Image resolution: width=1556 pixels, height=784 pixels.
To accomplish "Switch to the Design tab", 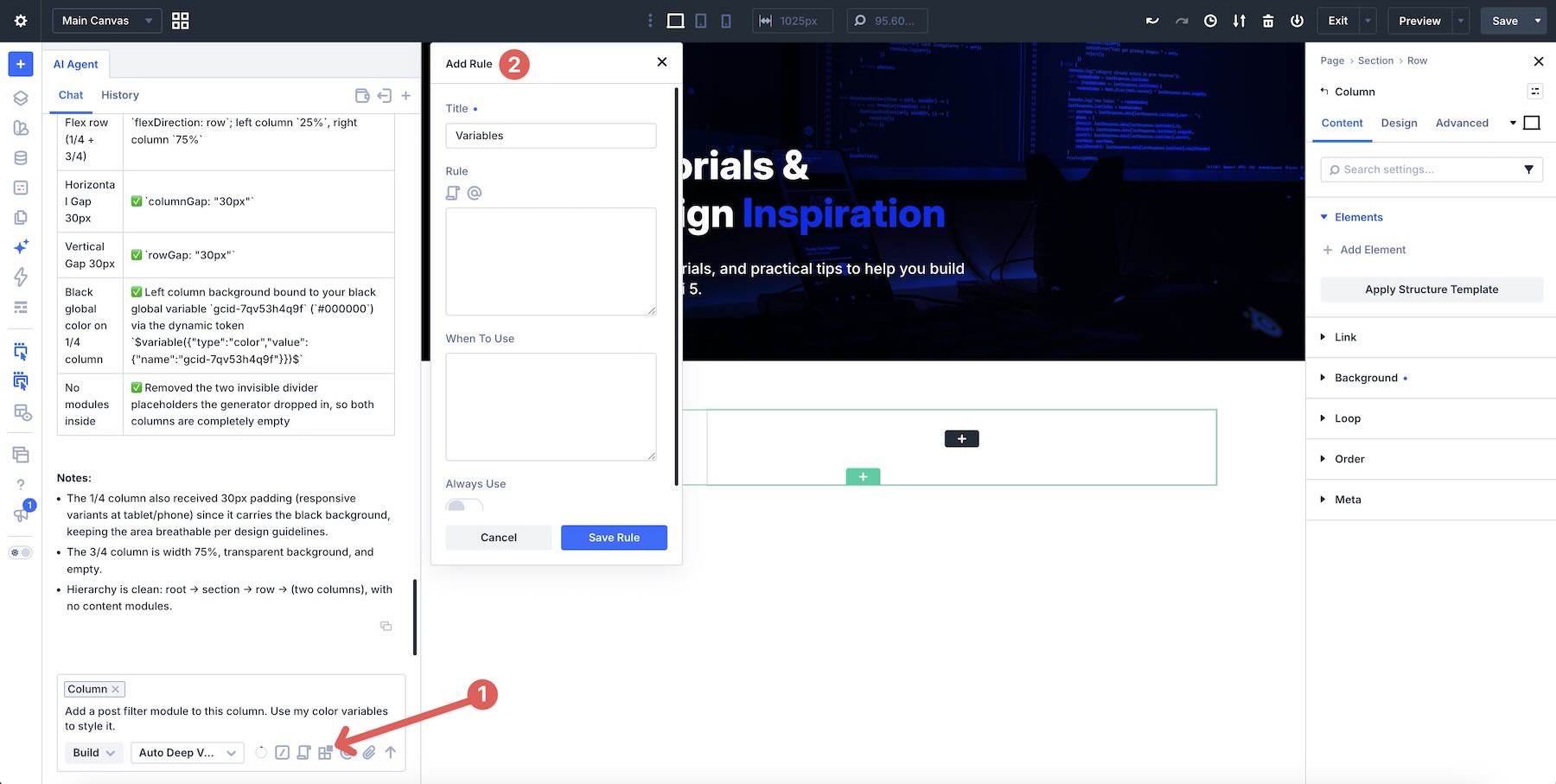I will point(1399,123).
